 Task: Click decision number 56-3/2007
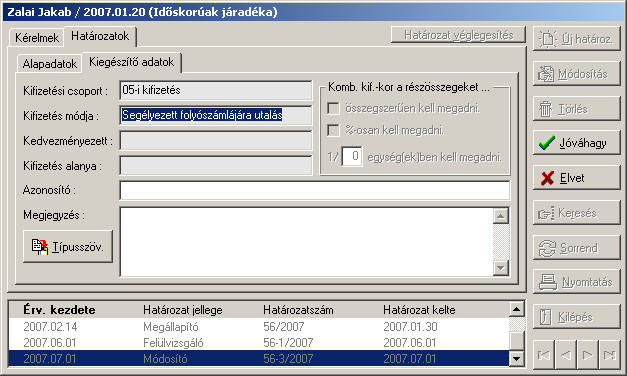pyautogui.click(x=288, y=358)
